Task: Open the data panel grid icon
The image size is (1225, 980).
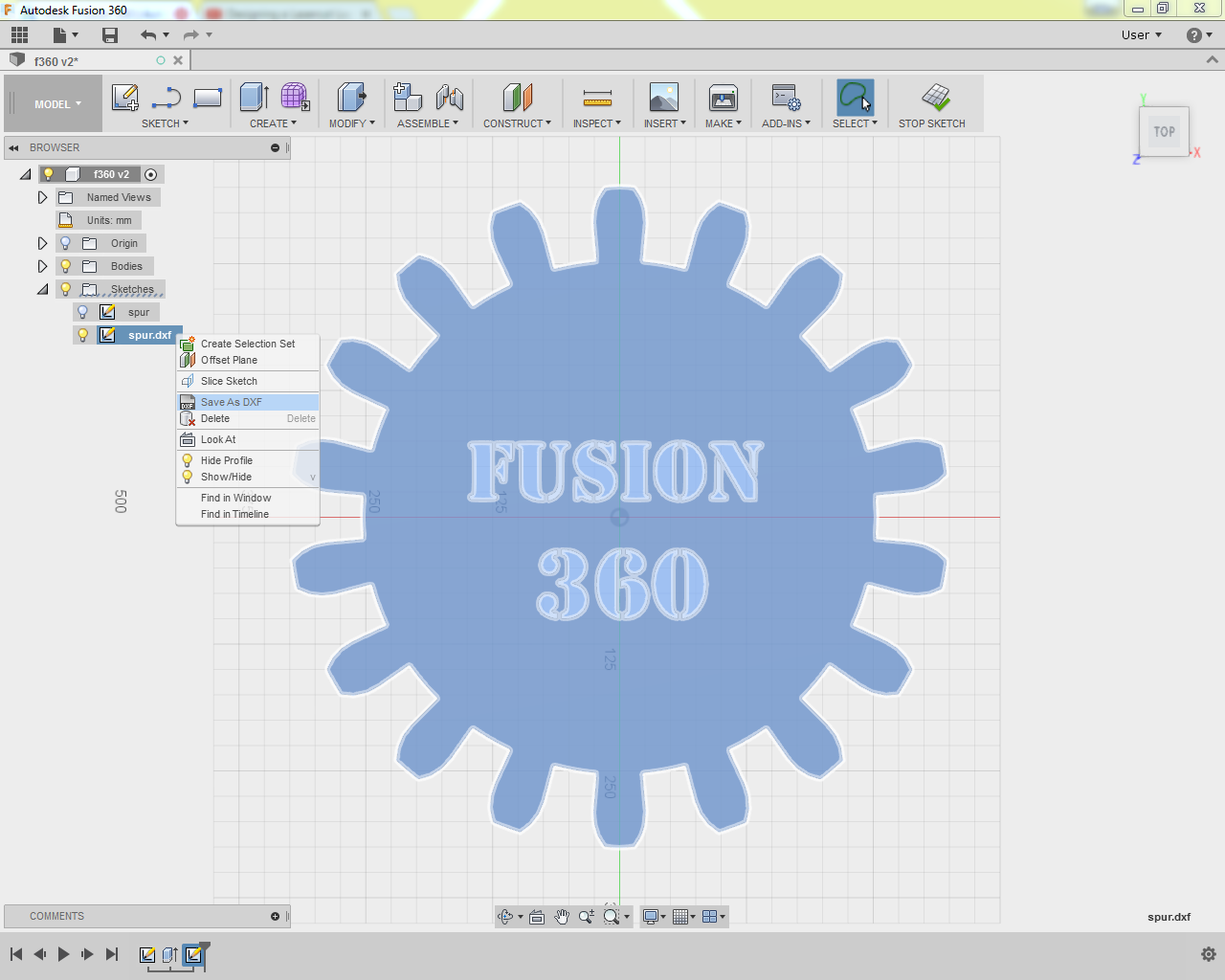Action: point(19,35)
